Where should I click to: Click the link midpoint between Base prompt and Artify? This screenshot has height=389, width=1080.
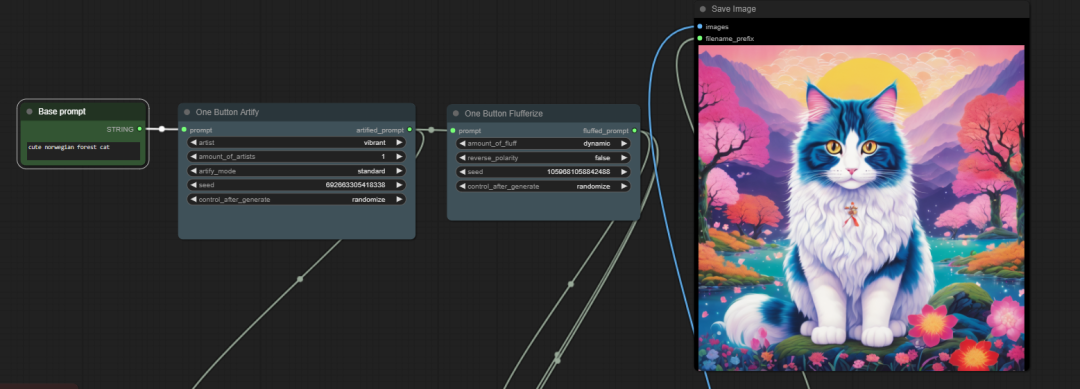tap(162, 129)
